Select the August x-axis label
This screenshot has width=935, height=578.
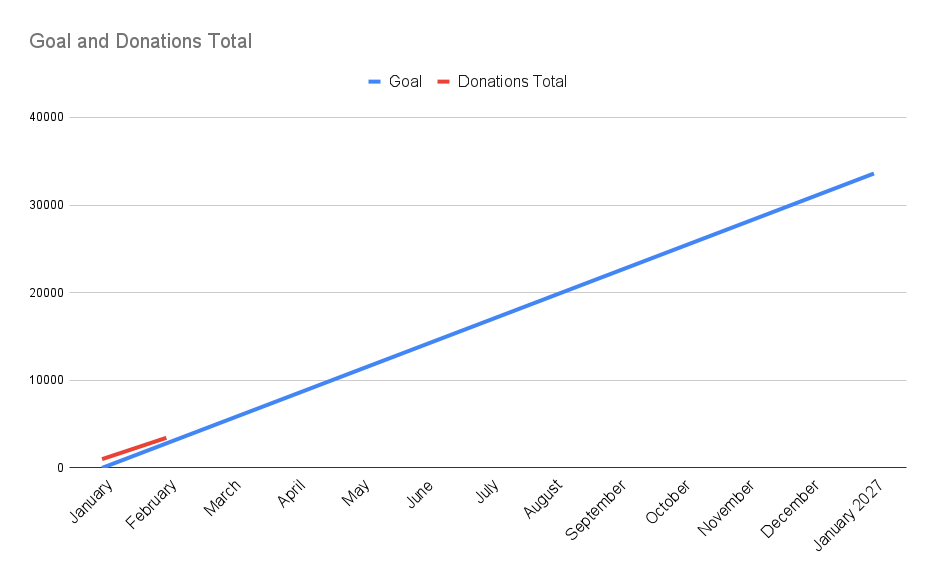coord(542,499)
